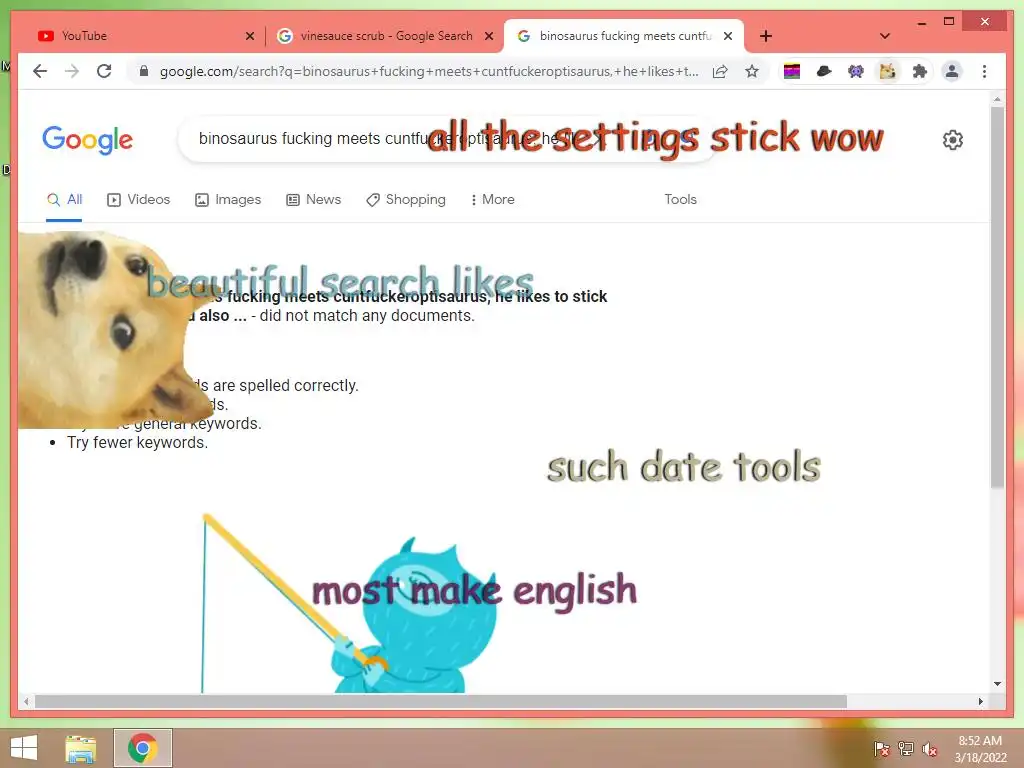Switch to Shopping results
The width and height of the screenshot is (1024, 768).
406,199
